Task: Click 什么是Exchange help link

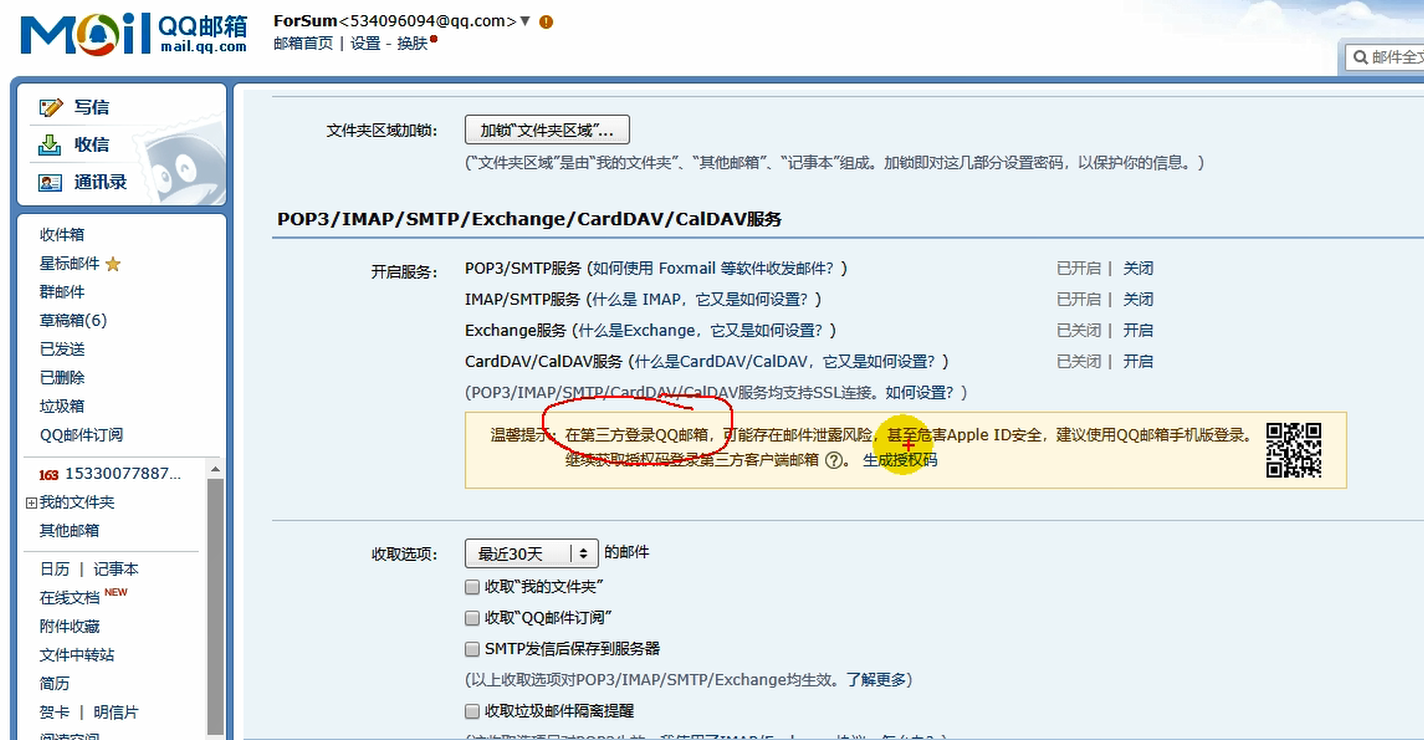Action: pos(702,330)
